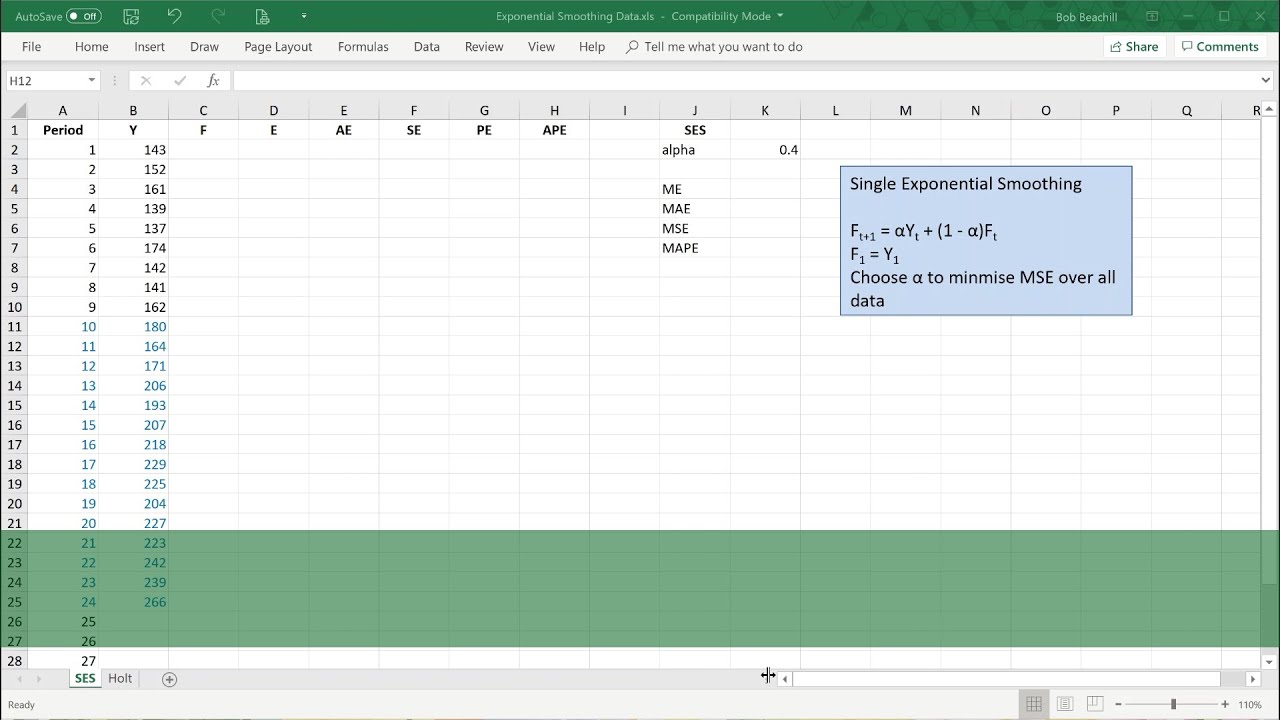1280x720 pixels.
Task: Click inside the formula bar
Action: [x=744, y=80]
